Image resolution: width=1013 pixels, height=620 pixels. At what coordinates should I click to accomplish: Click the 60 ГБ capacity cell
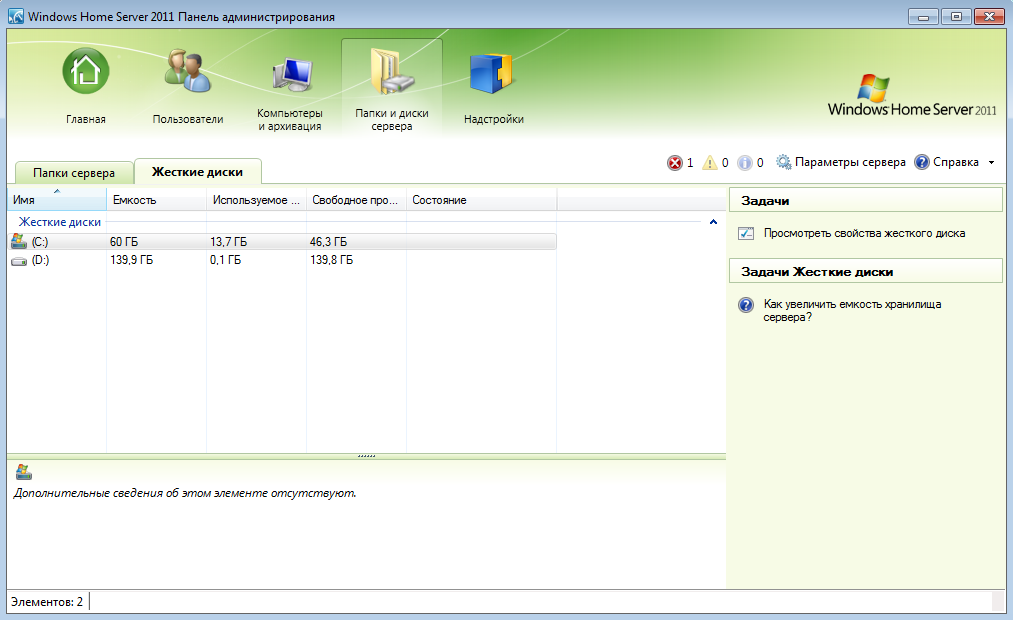pos(124,242)
